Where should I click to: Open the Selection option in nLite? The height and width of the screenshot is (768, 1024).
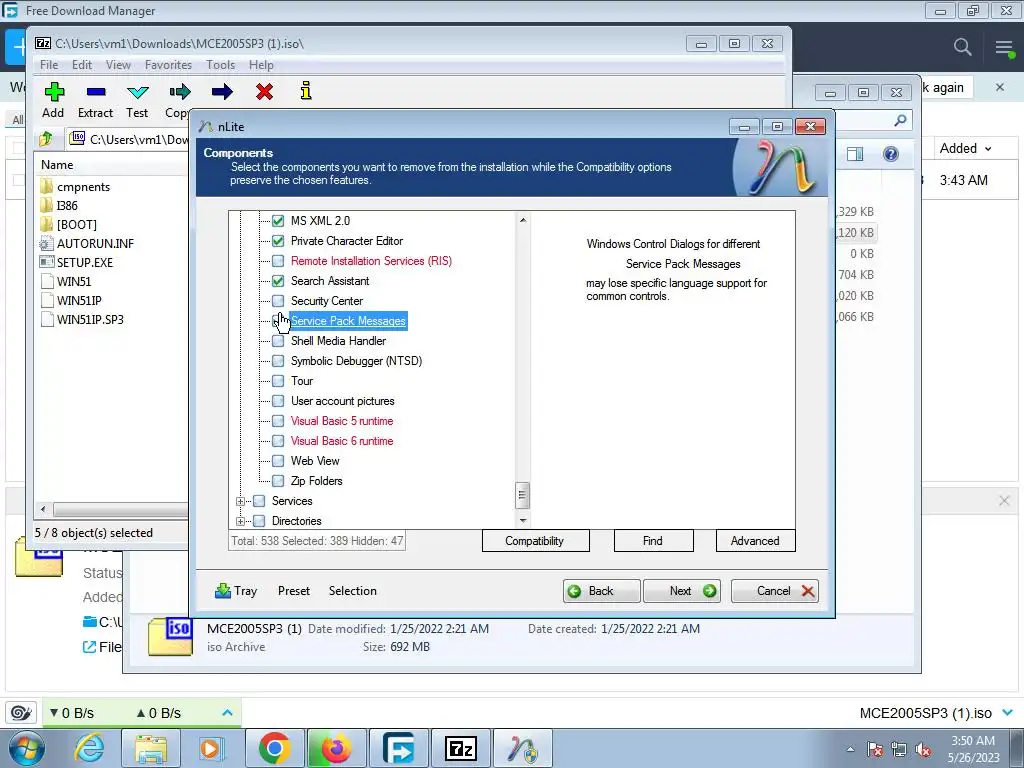(353, 591)
